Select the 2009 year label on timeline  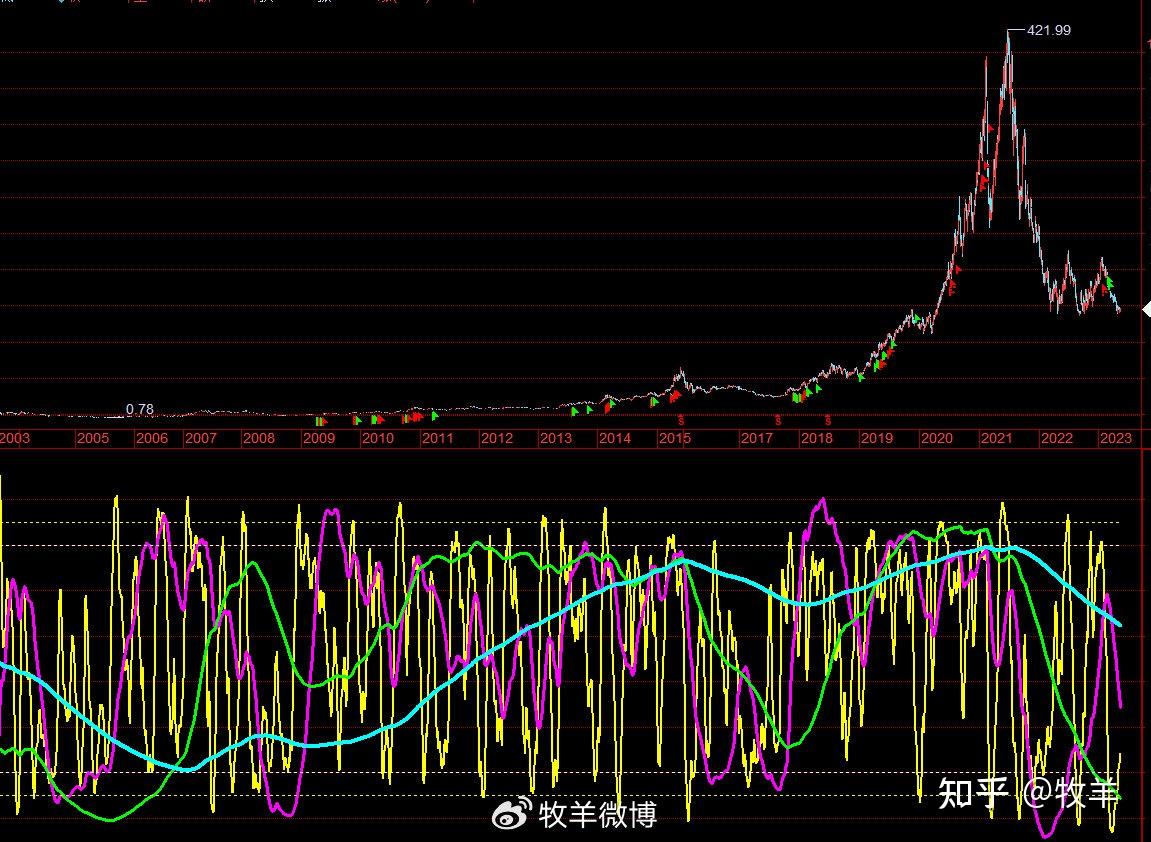319,438
